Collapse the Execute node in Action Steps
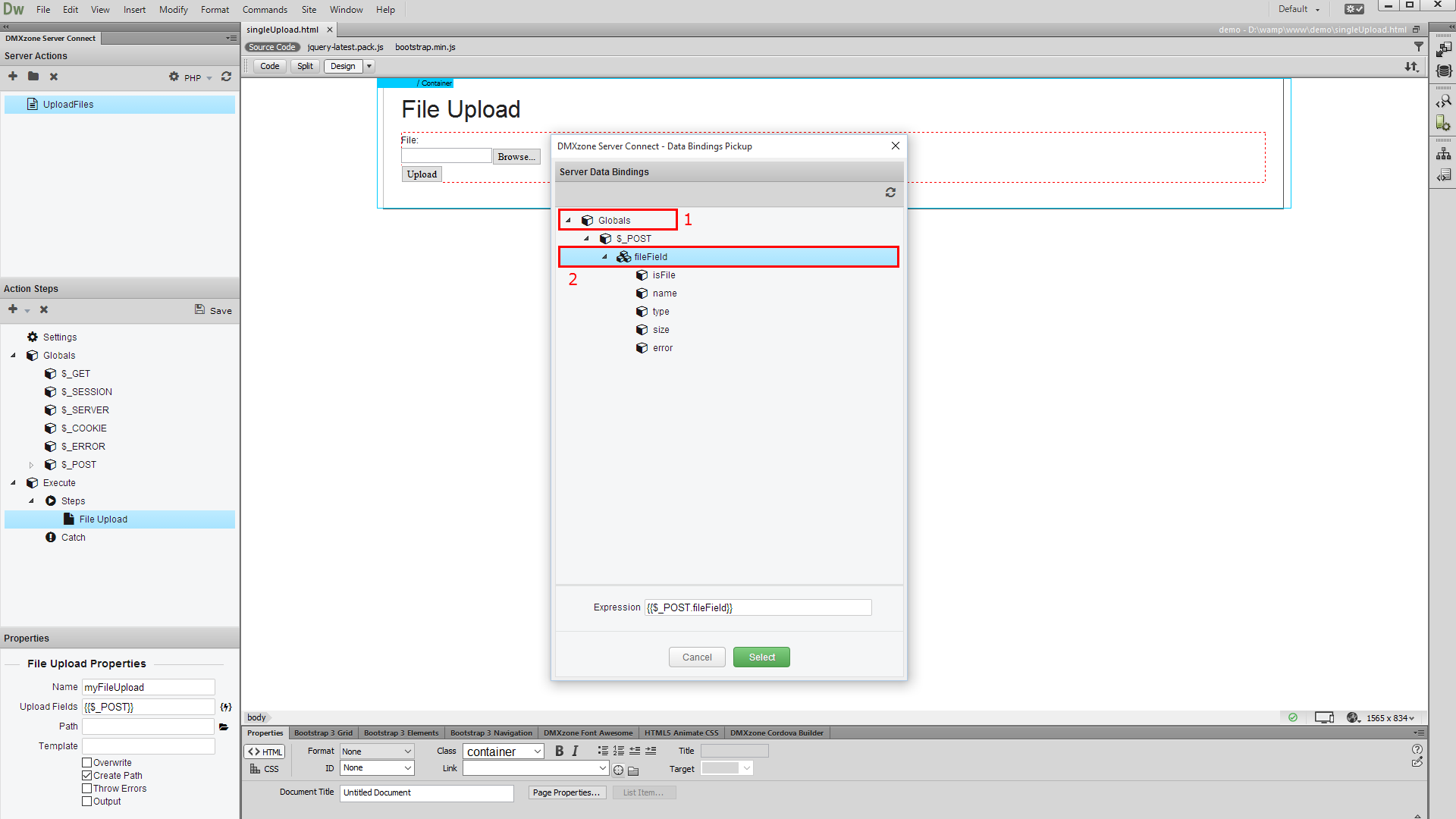Screen dimensions: 1456x819 click(x=13, y=483)
